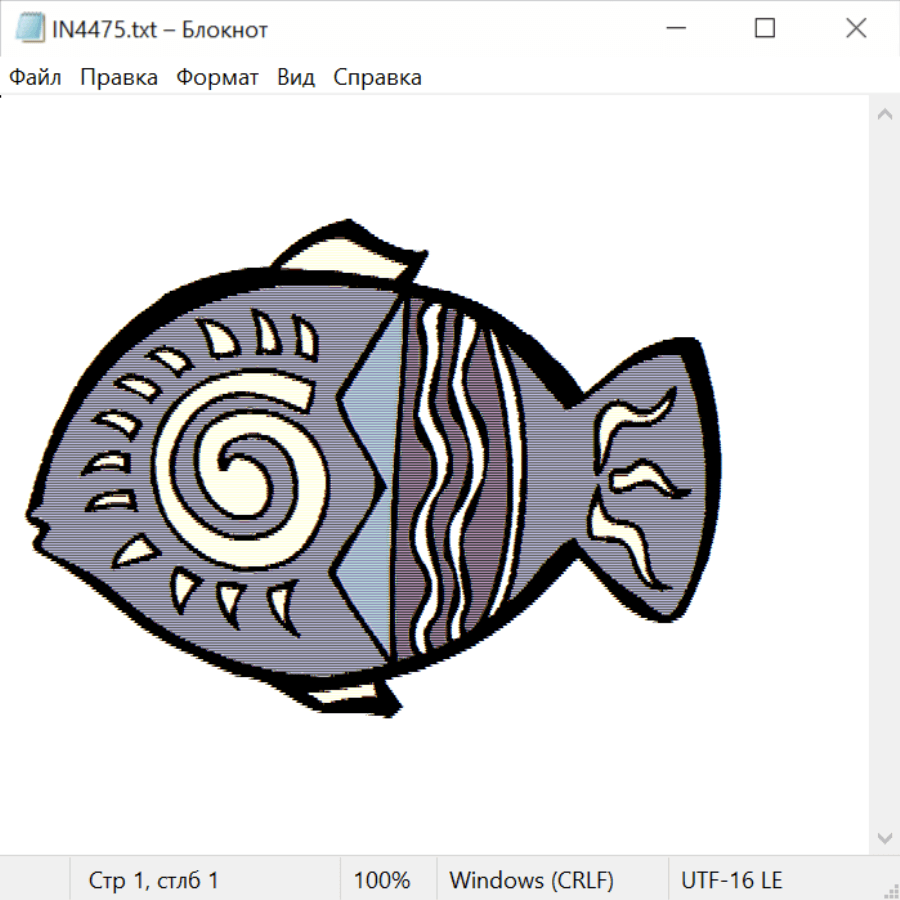Open the Правка menu

click(x=119, y=78)
